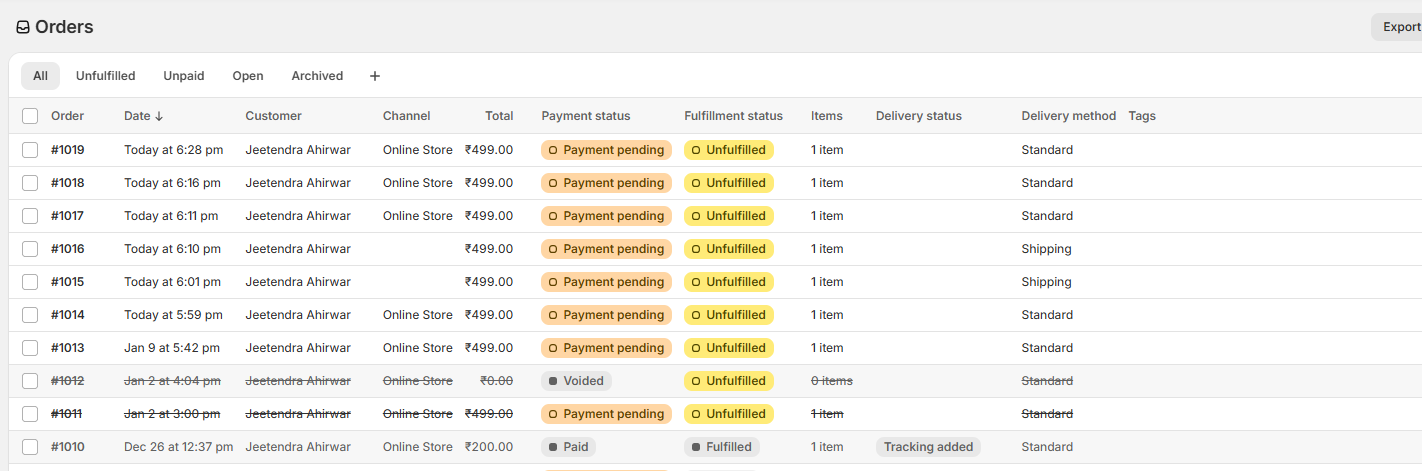
Task: Click Fulfilled badge on order #1010
Action: pyautogui.click(x=721, y=447)
